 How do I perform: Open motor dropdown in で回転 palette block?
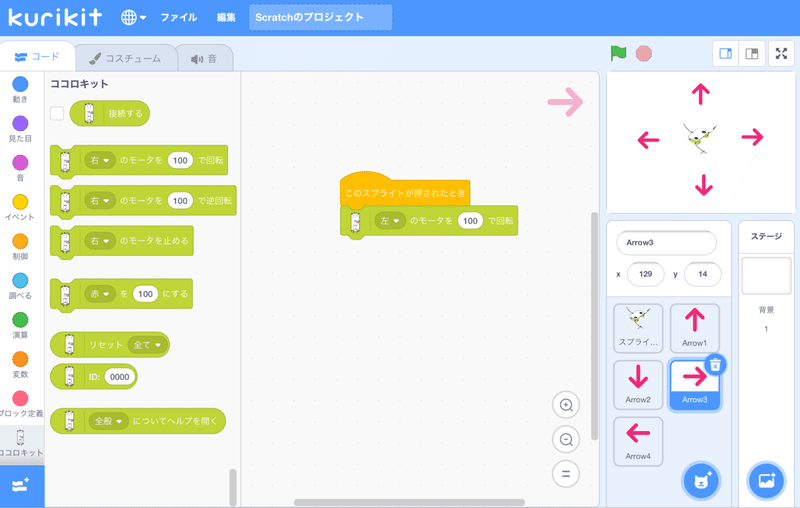[x=100, y=160]
